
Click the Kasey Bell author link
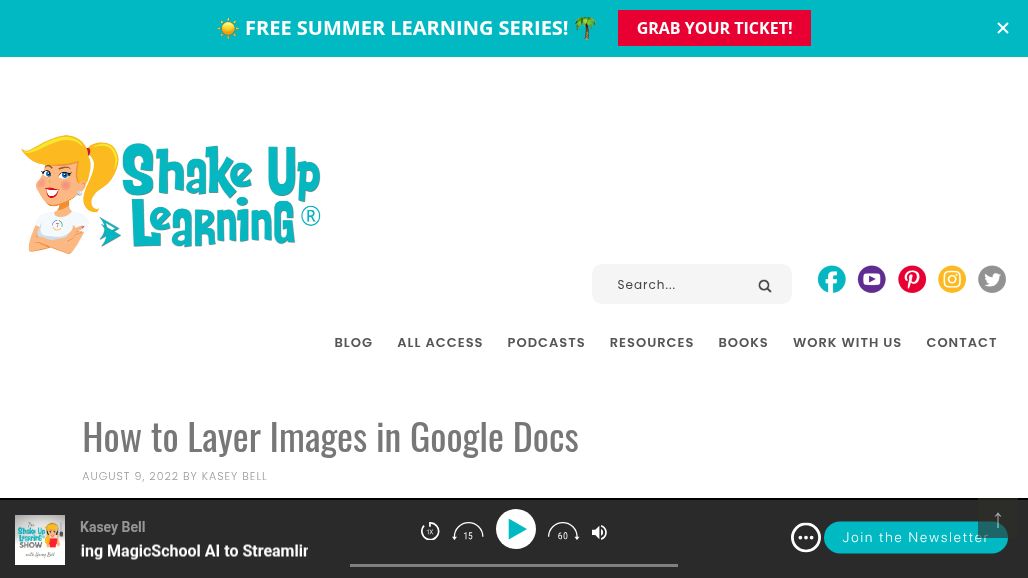coord(234,476)
